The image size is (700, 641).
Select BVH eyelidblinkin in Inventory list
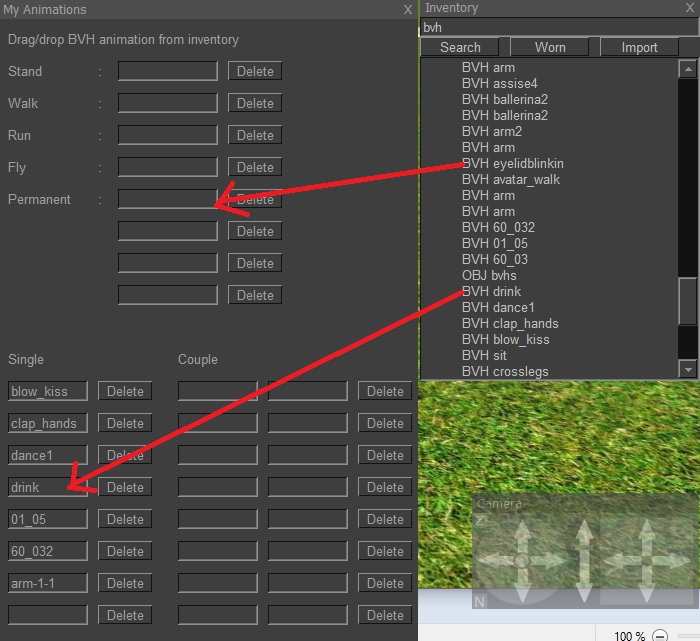(x=512, y=164)
